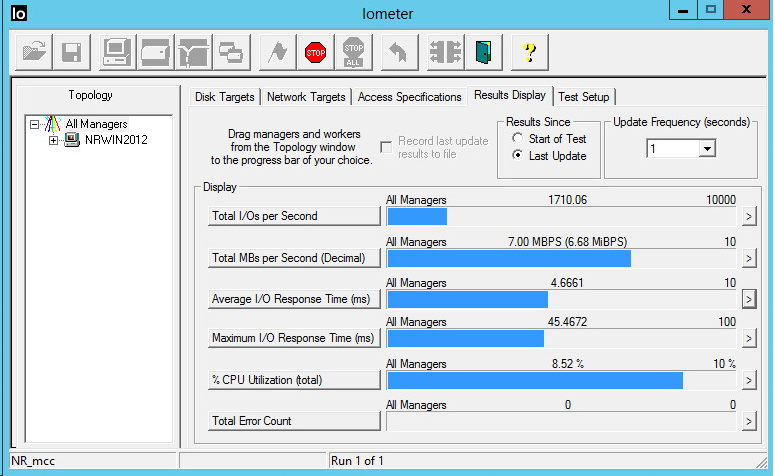
Task: Expand the NRWIN2012 manager node
Action: coord(53,140)
